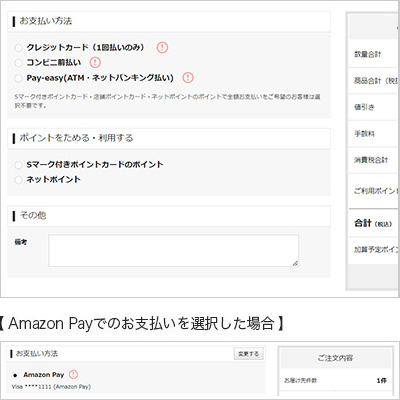Click the Visa ****1111 card text
This screenshot has width=400, height=400.
pos(51,387)
